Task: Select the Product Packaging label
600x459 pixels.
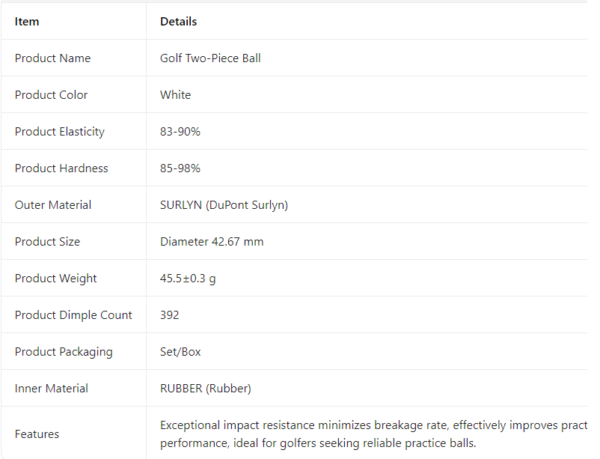Action: (x=64, y=352)
